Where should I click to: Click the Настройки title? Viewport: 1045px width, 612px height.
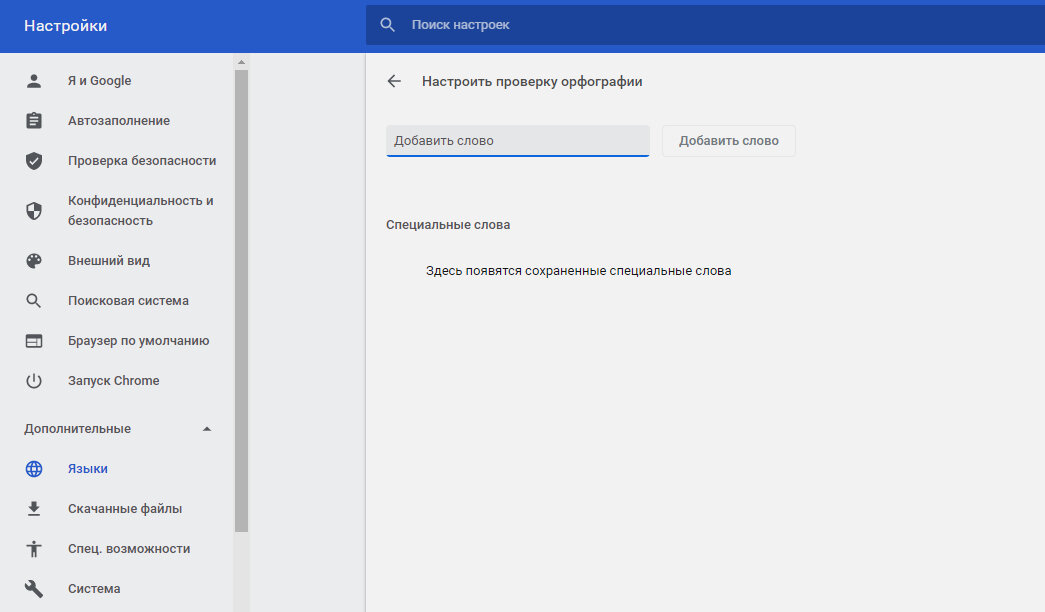pos(65,25)
